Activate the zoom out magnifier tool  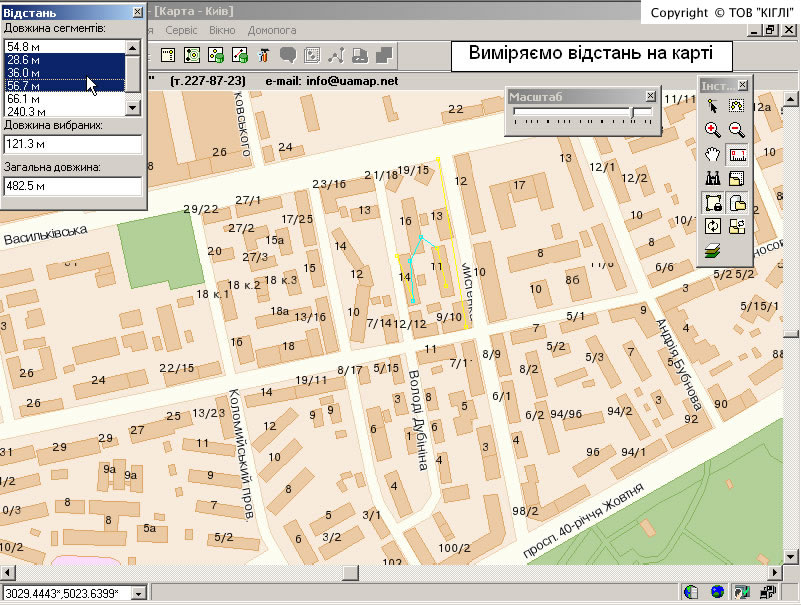[737, 130]
